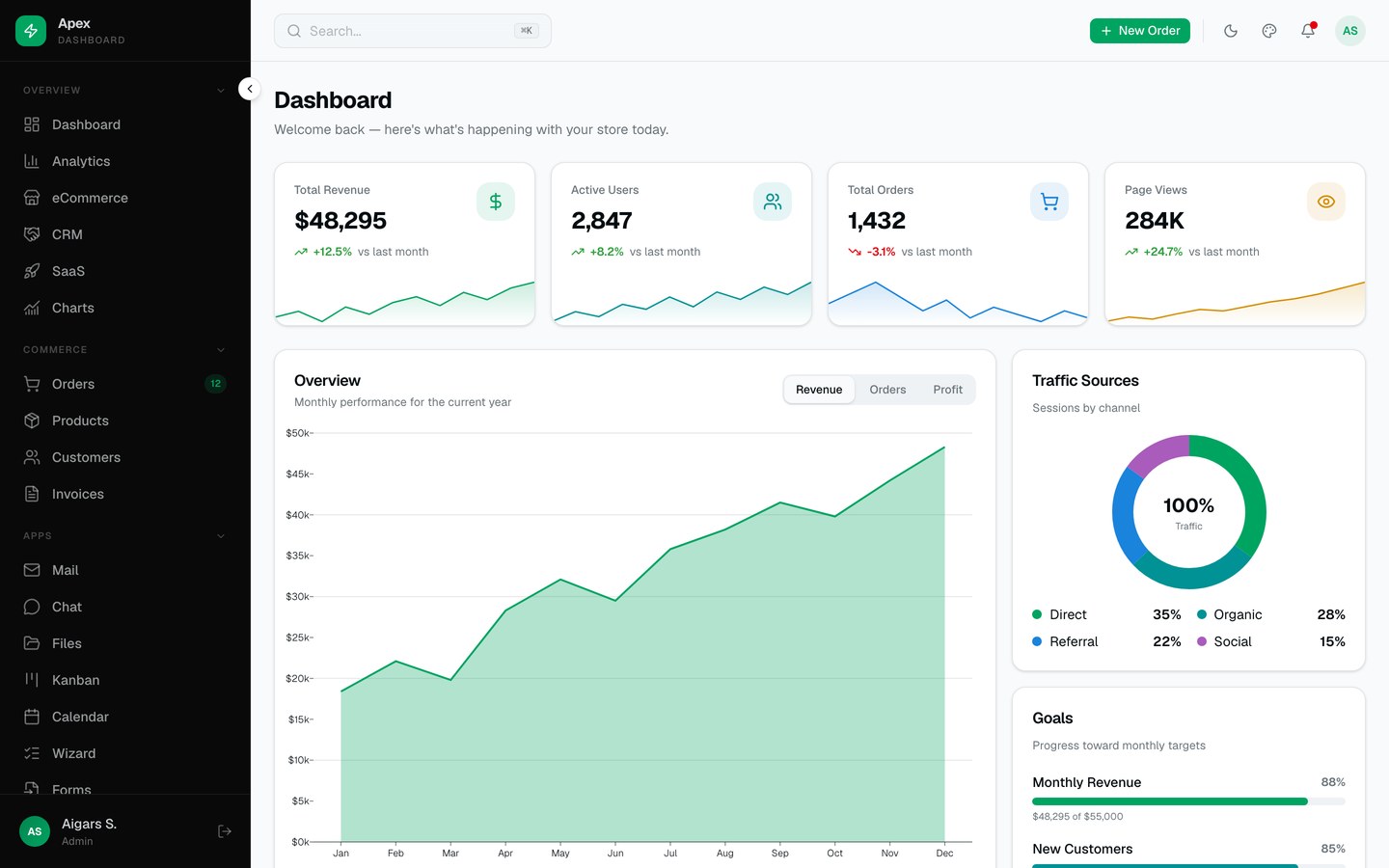
Task: Click the CRM handshake icon
Action: pyautogui.click(x=32, y=234)
